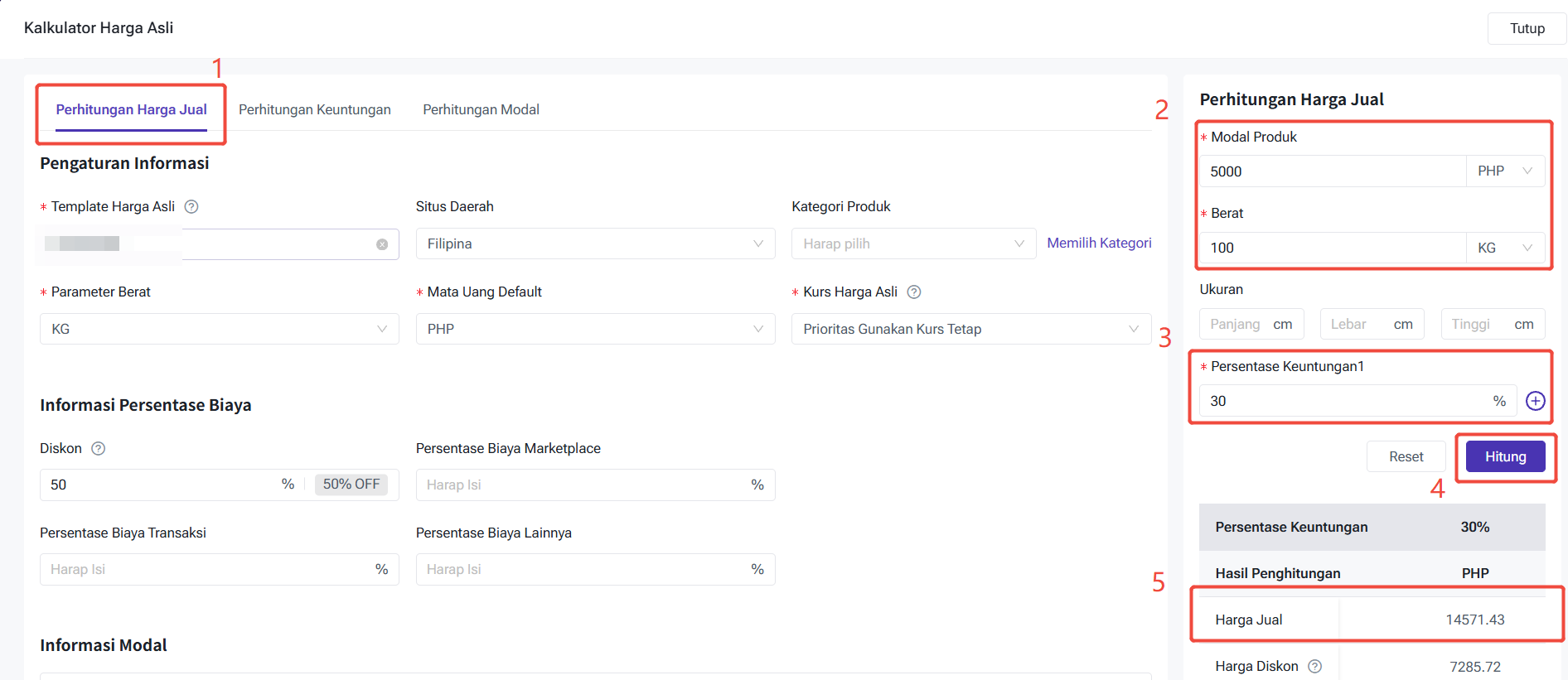Switch to Perhitungan Keuntungan tab

[x=315, y=110]
